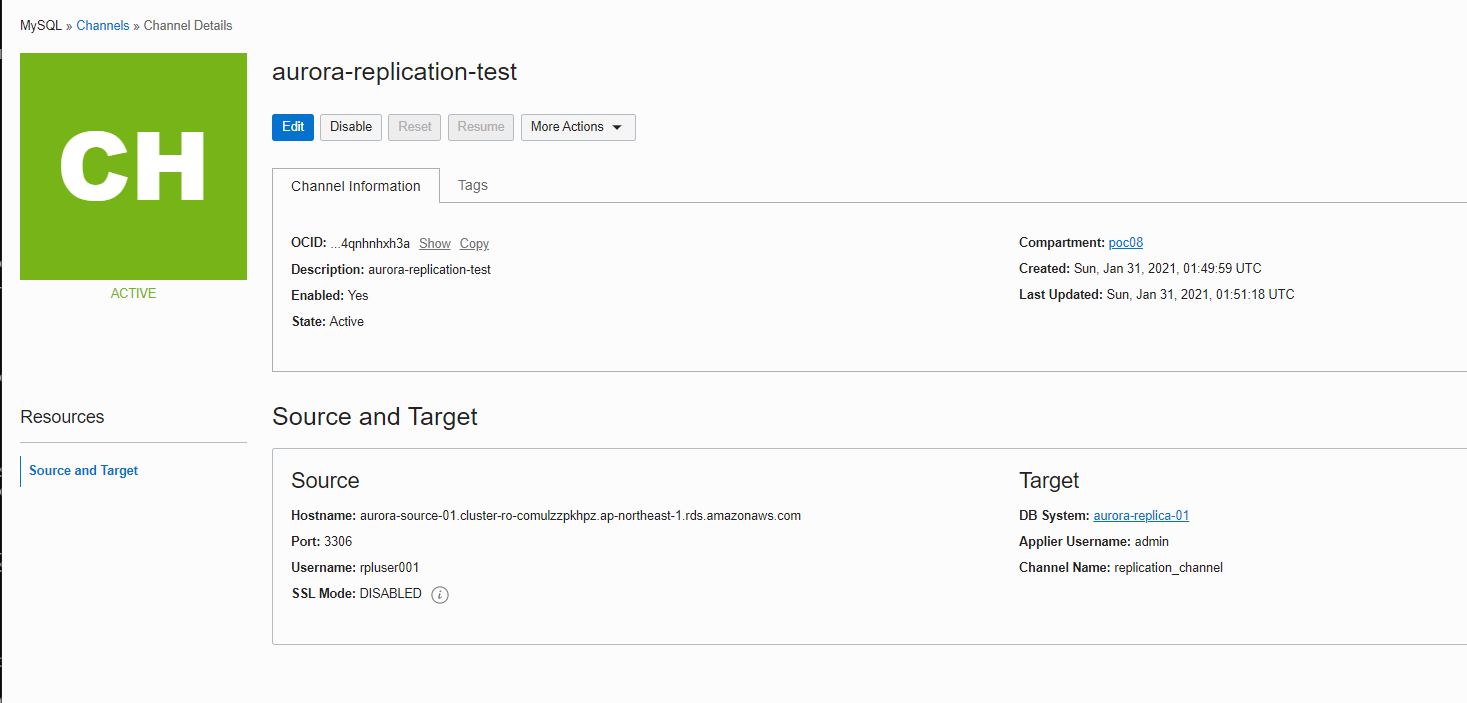Click the aurora-replication-test page title
This screenshot has height=703, width=1467.
pyautogui.click(x=394, y=72)
